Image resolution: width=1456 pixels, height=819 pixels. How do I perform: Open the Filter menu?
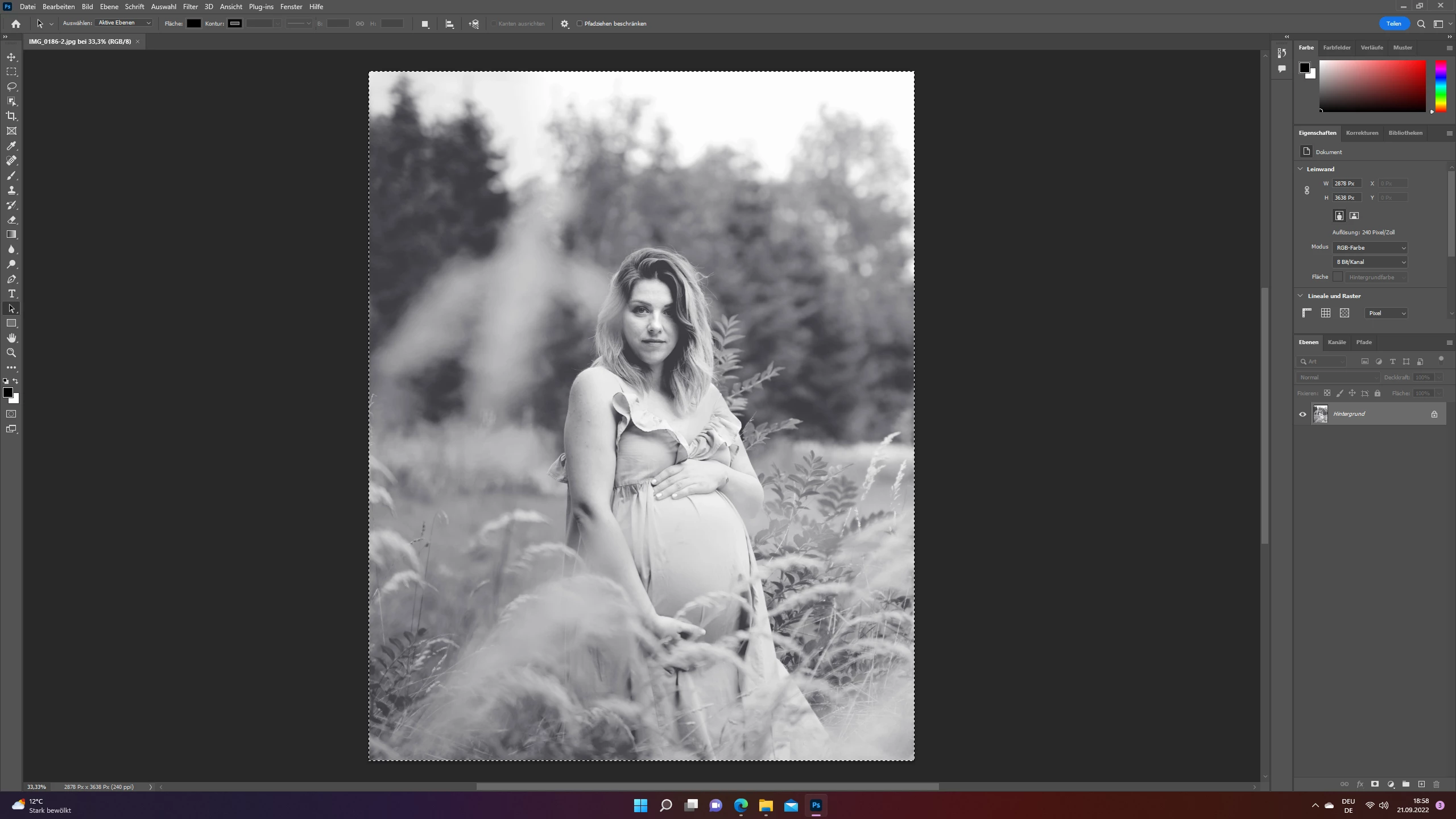pos(190,7)
